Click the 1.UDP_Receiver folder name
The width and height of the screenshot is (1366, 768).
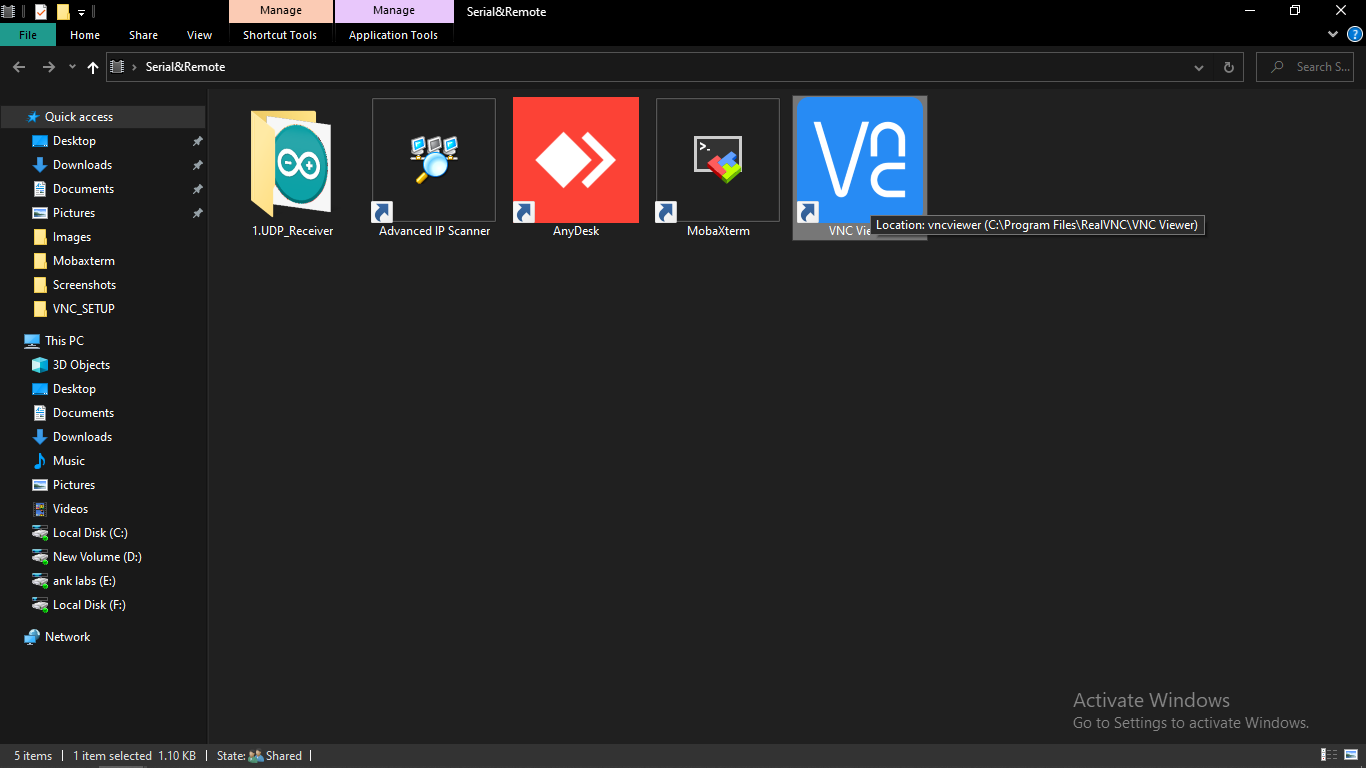click(292, 231)
